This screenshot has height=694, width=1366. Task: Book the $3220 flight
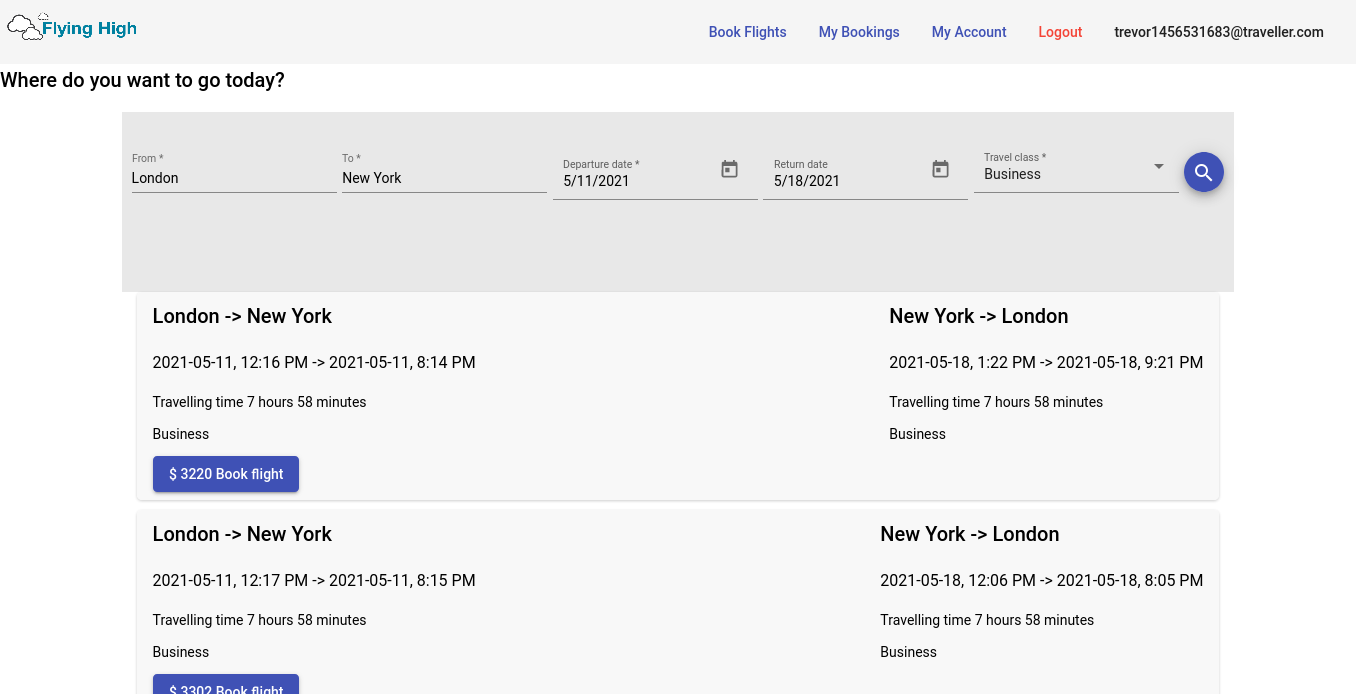(226, 474)
